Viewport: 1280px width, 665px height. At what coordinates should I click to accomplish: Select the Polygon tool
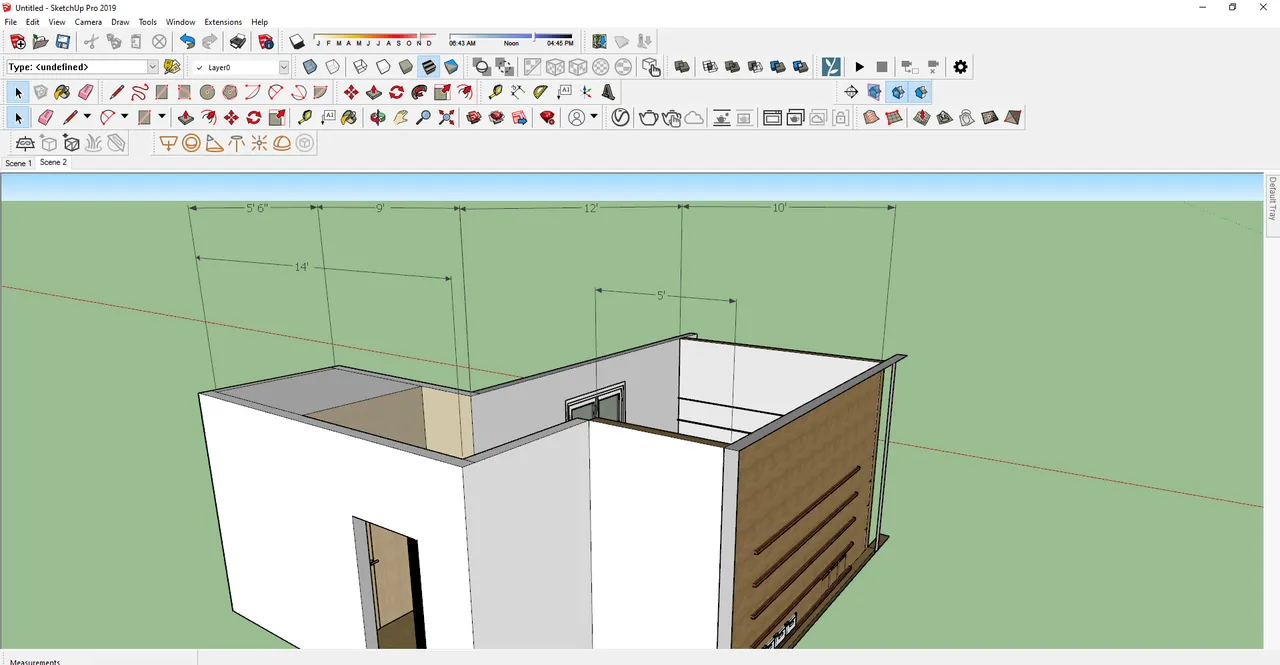[230, 92]
